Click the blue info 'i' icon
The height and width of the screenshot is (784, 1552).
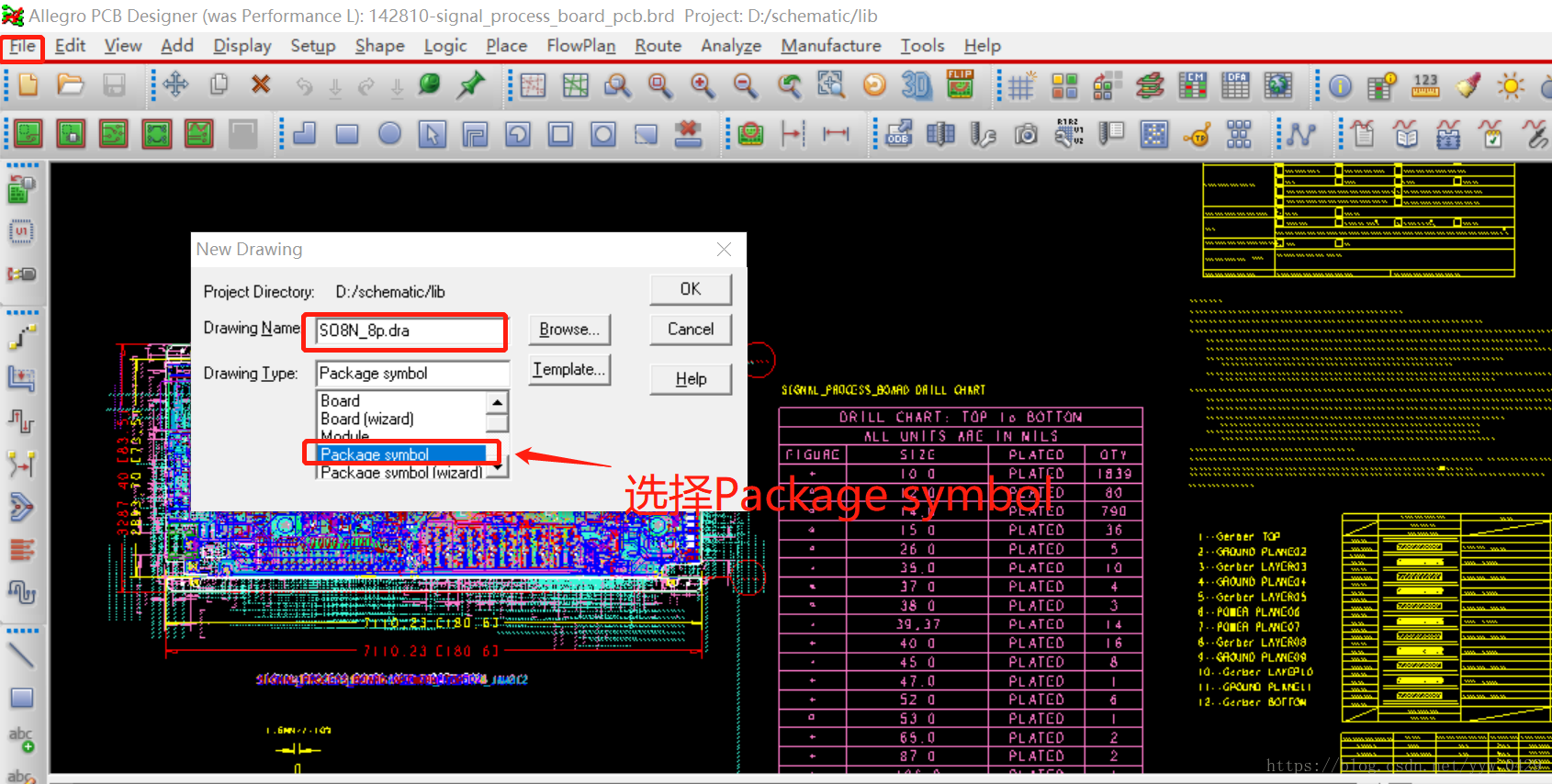click(x=1340, y=86)
